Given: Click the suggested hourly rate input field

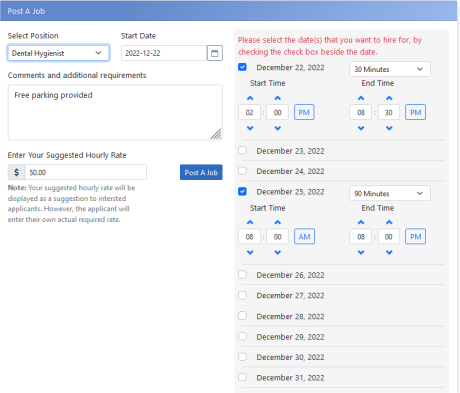Looking at the screenshot, I should tap(86, 172).
